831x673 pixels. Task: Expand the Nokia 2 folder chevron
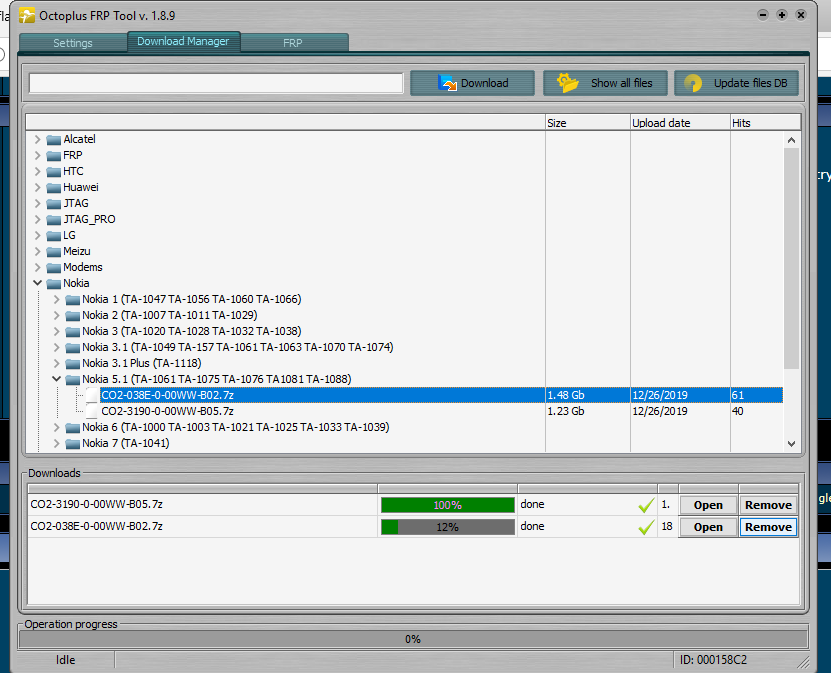click(56, 315)
